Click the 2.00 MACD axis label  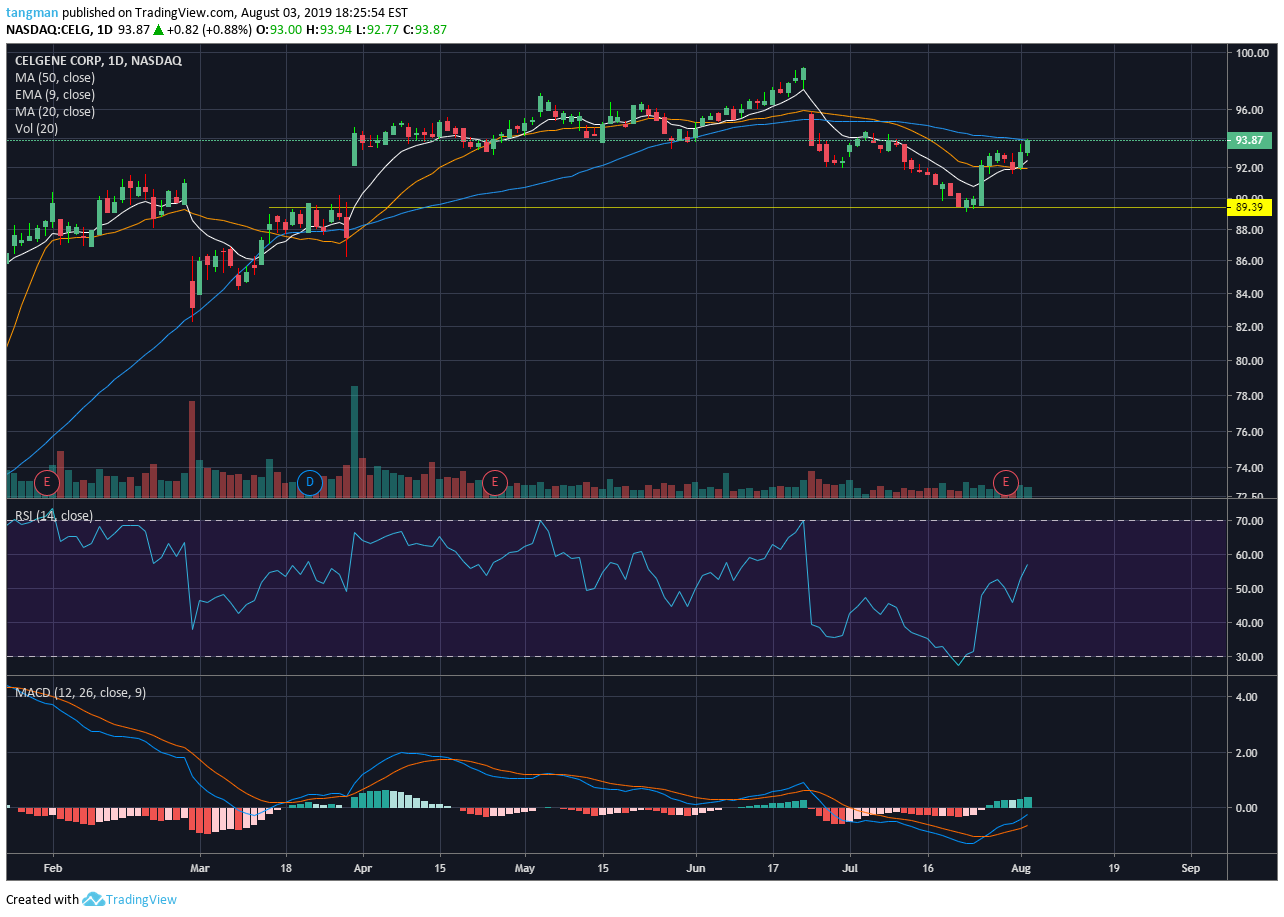[1246, 753]
